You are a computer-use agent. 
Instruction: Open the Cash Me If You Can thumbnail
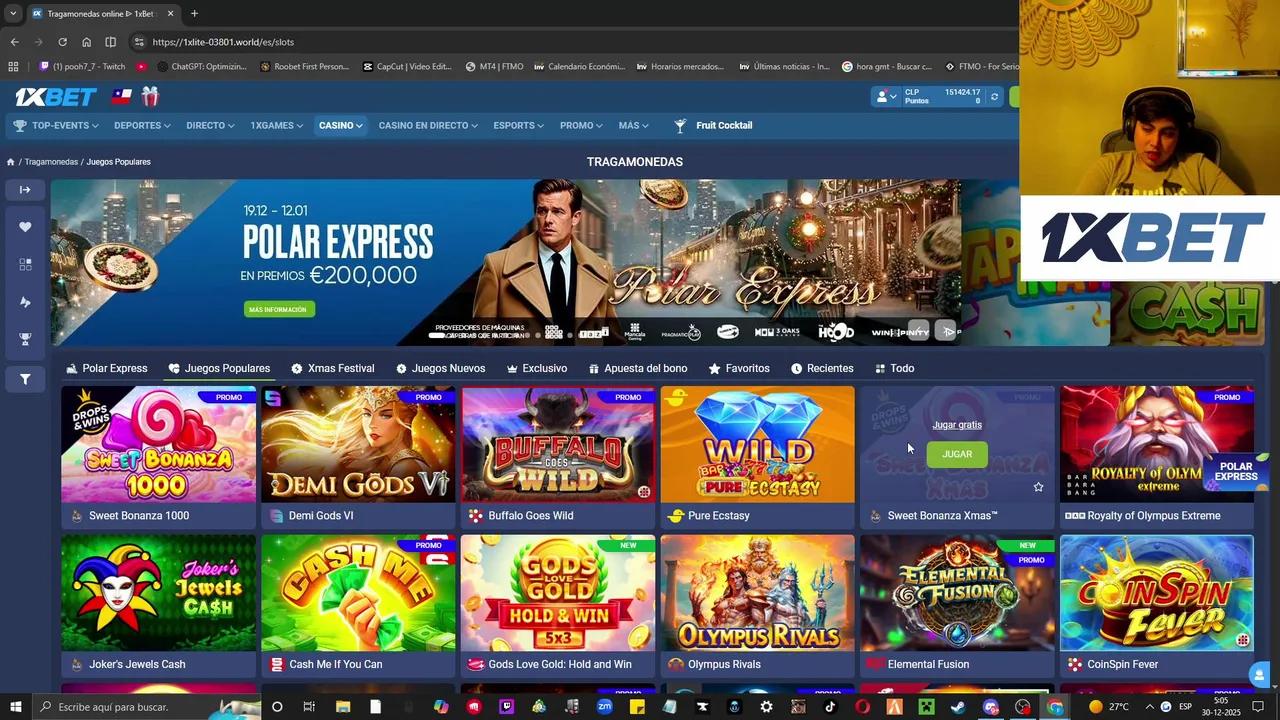(x=358, y=593)
